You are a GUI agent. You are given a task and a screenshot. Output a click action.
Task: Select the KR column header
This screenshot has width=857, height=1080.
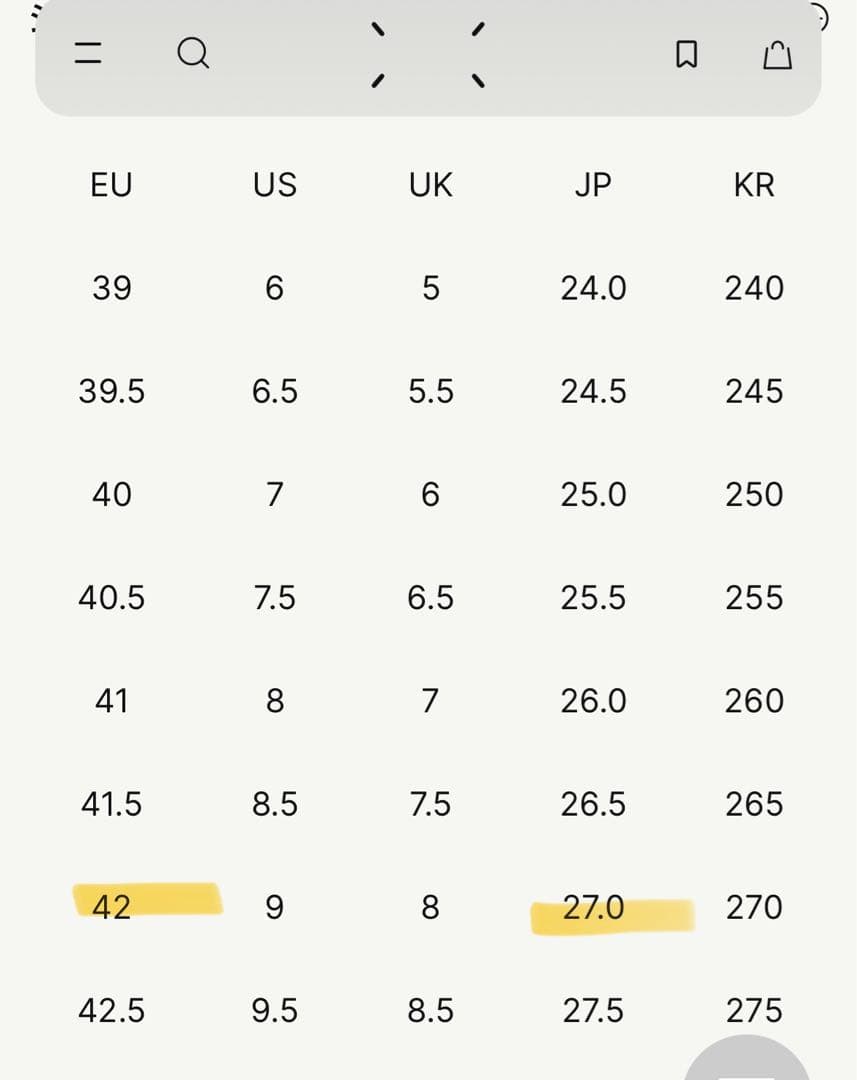754,185
